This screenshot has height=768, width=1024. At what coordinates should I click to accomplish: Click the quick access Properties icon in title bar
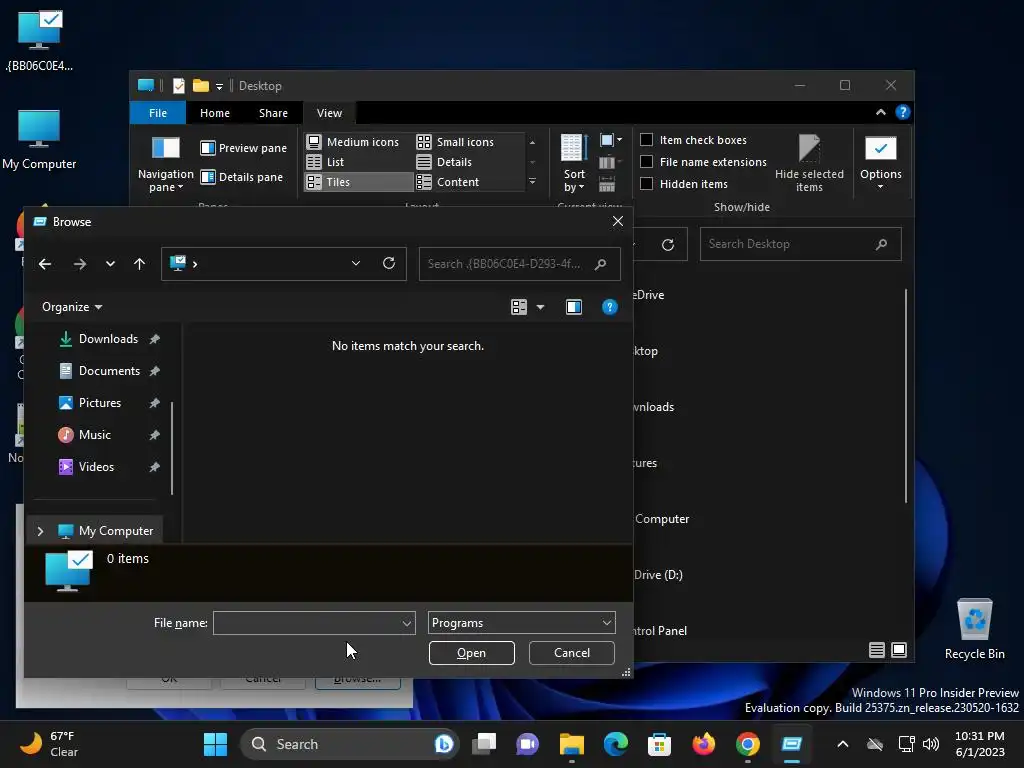pos(178,86)
